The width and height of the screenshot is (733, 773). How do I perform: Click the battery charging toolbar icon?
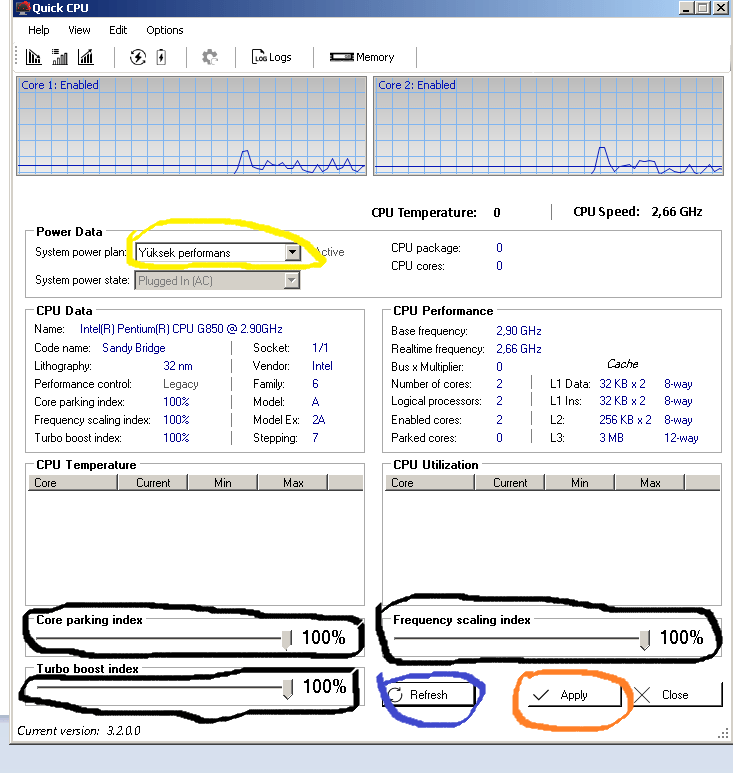tap(161, 57)
